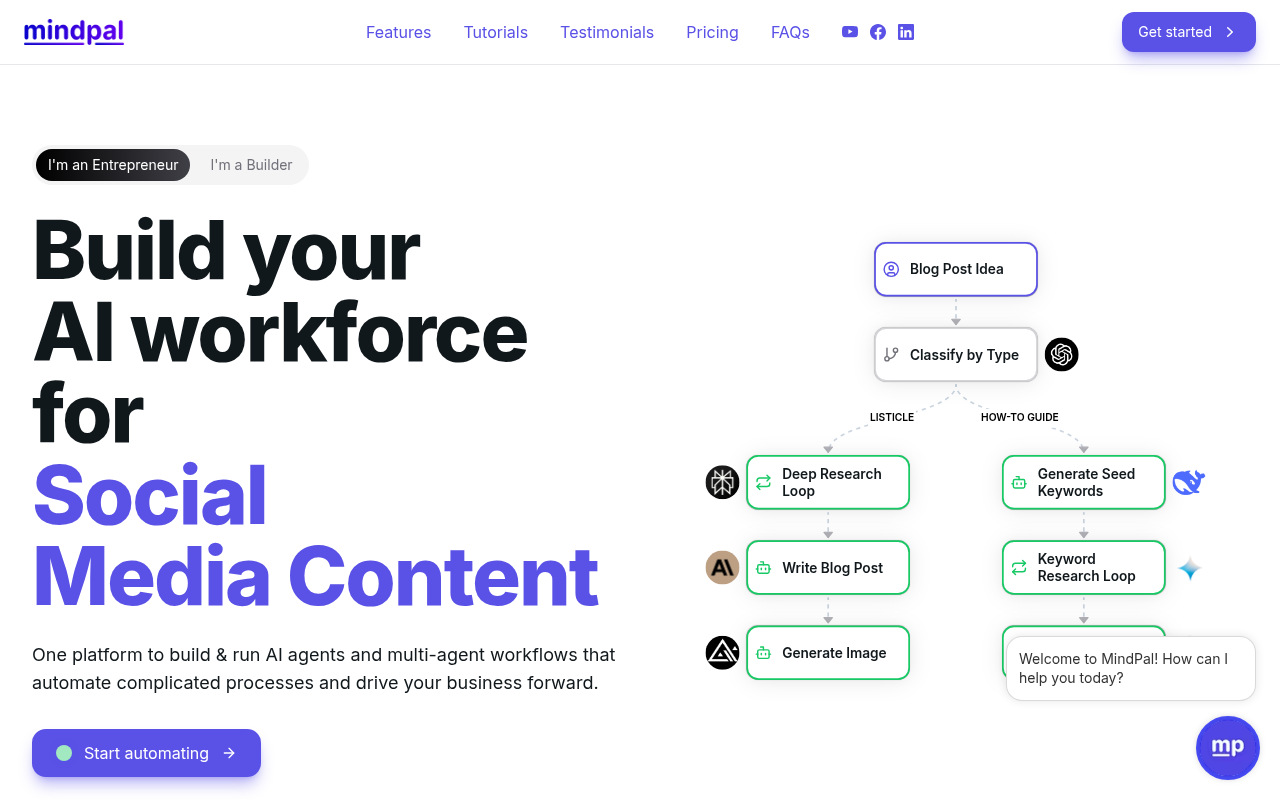Viewport: 1280px width, 800px height.
Task: Go to the Pricing section
Action: [712, 32]
